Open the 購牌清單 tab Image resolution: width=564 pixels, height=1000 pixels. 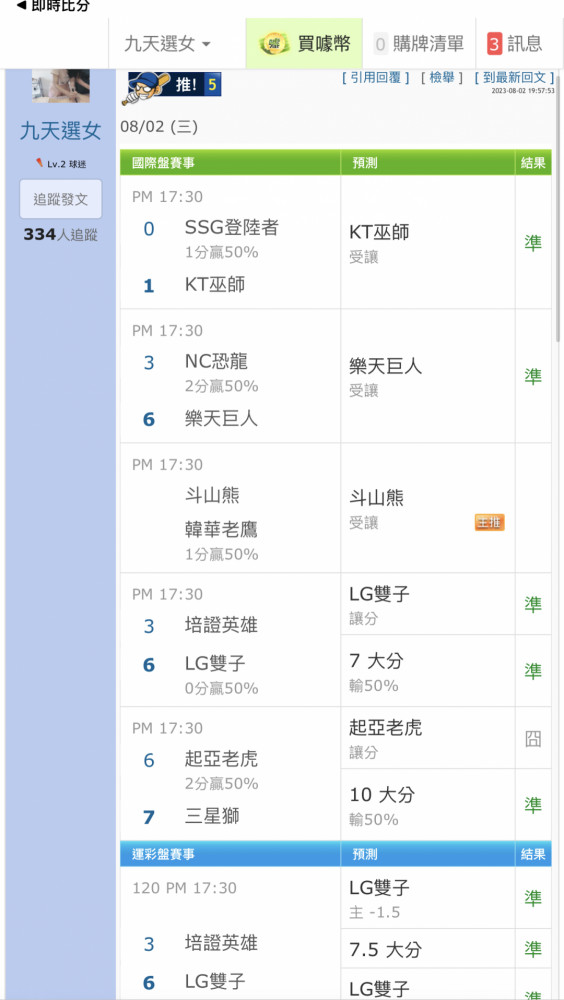click(x=419, y=44)
